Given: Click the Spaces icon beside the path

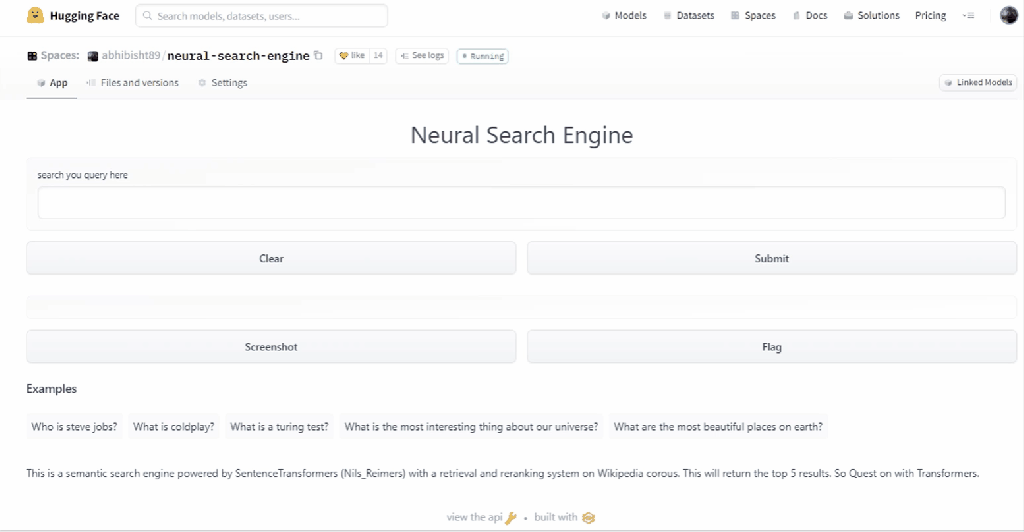Looking at the screenshot, I should 32,56.
